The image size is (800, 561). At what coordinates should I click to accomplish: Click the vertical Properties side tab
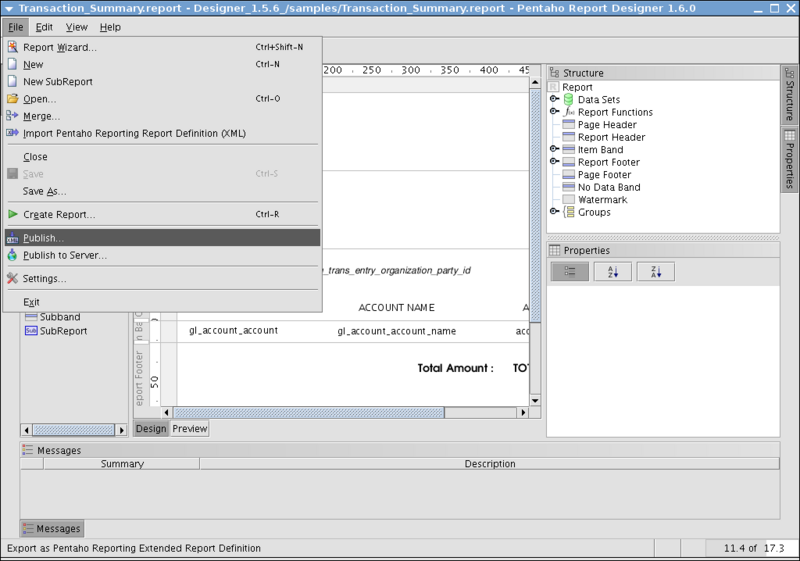789,160
